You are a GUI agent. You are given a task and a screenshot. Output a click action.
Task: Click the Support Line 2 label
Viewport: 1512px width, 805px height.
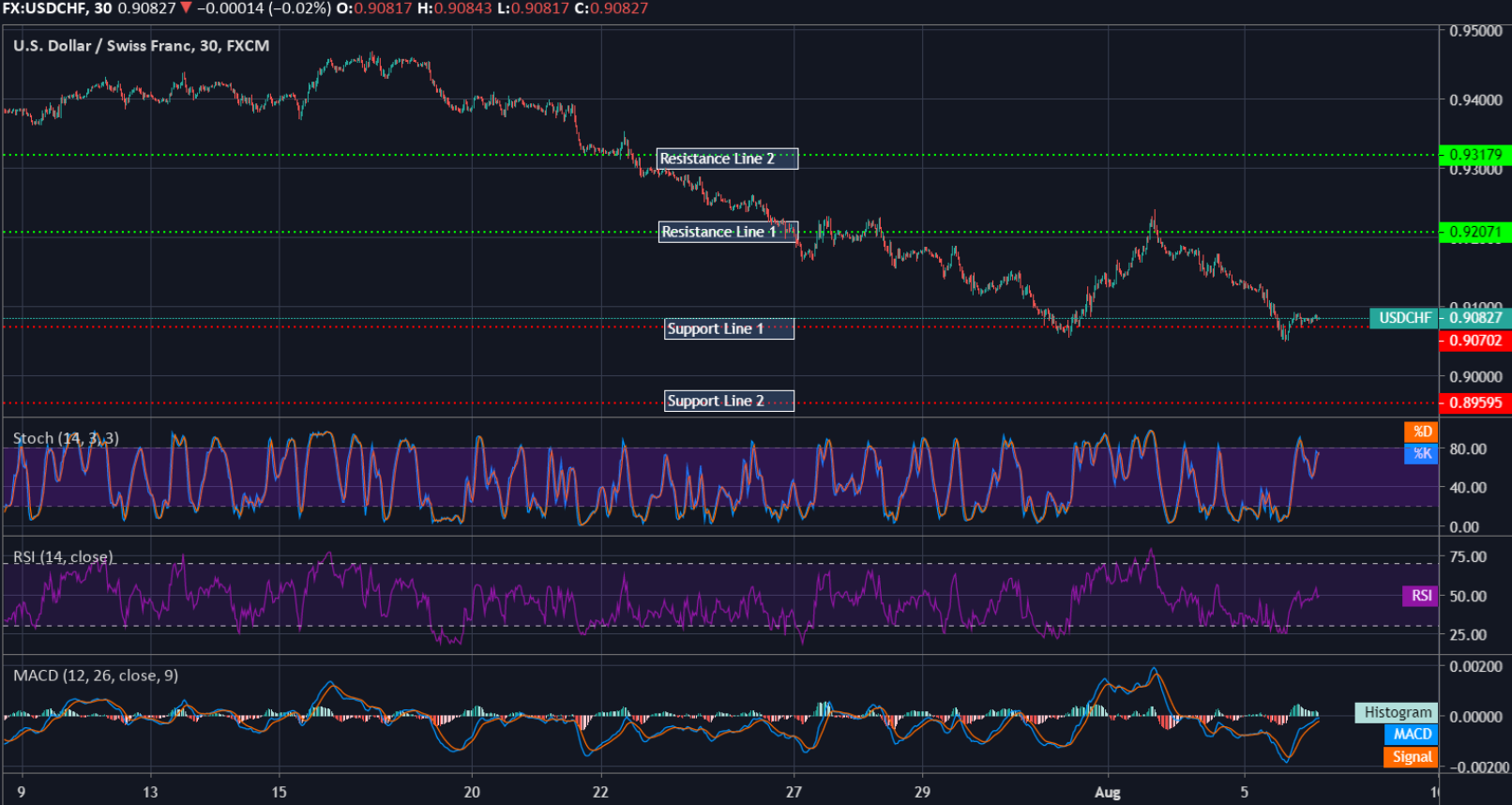[729, 401]
